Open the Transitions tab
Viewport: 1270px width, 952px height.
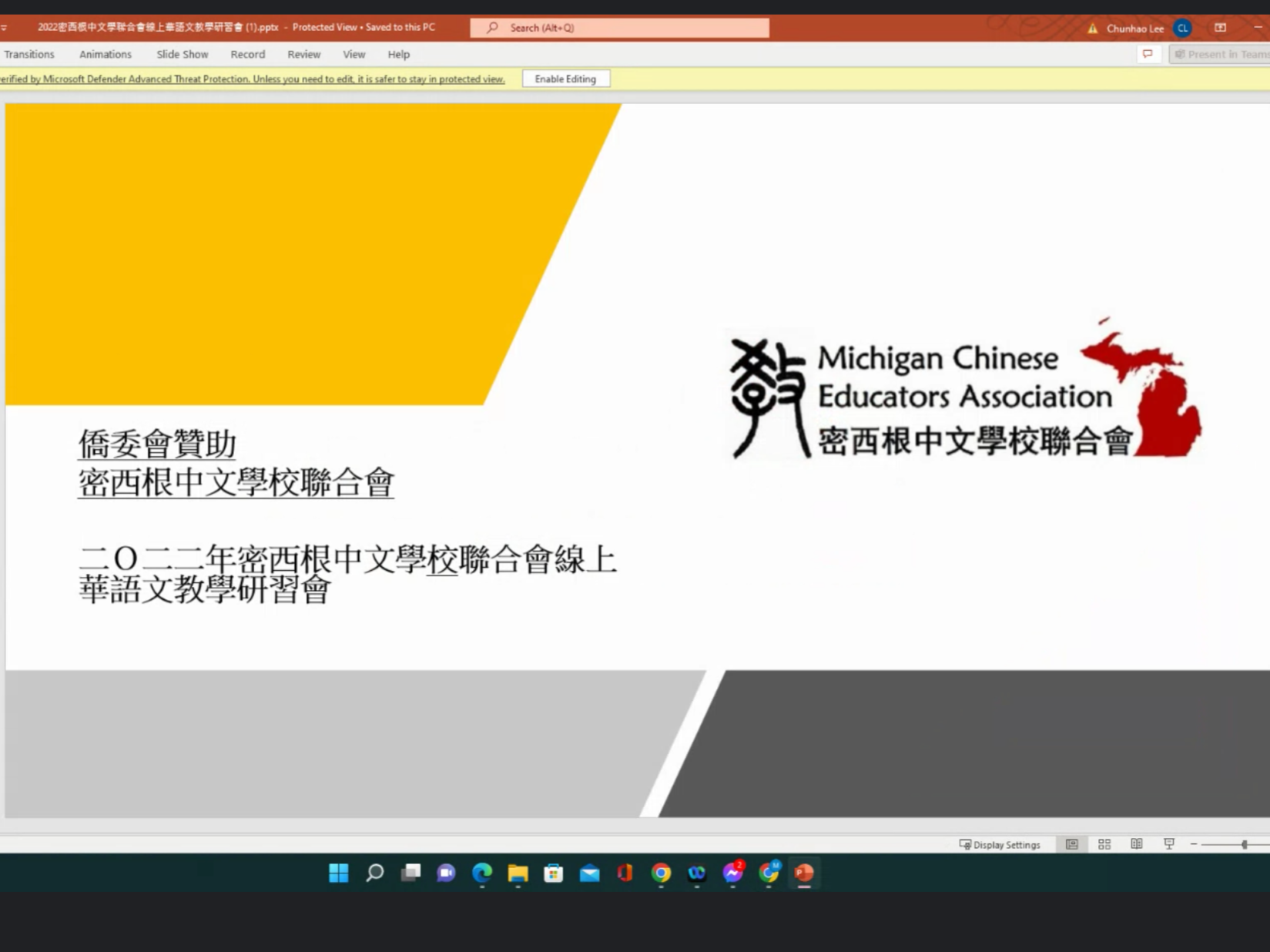29,54
